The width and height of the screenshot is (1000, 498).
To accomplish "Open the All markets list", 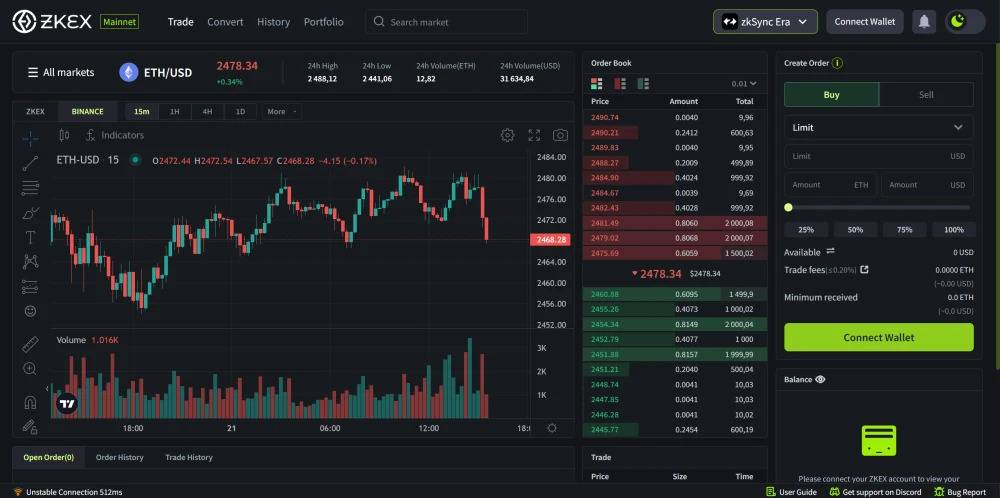I will (x=61, y=73).
